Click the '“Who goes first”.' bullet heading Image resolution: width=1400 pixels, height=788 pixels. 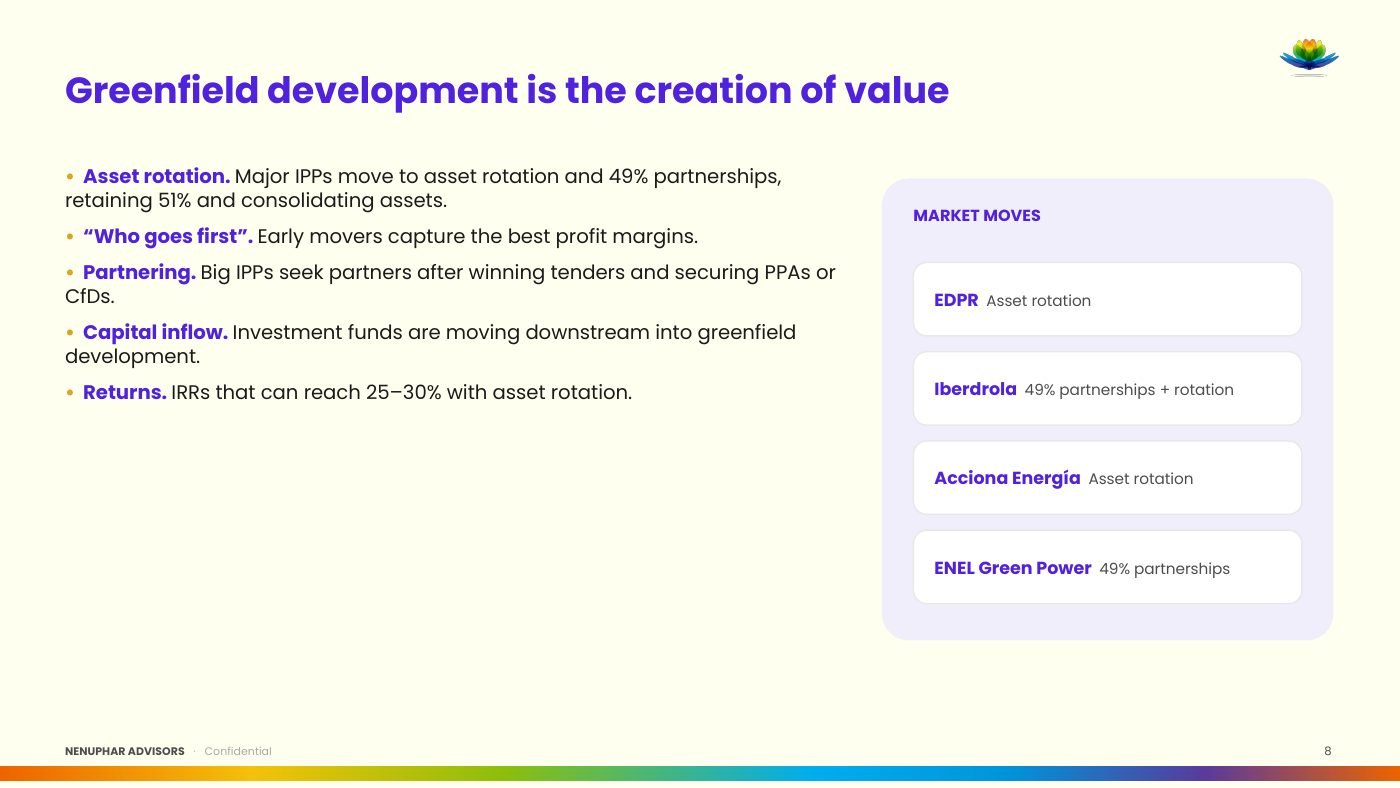[x=168, y=237]
